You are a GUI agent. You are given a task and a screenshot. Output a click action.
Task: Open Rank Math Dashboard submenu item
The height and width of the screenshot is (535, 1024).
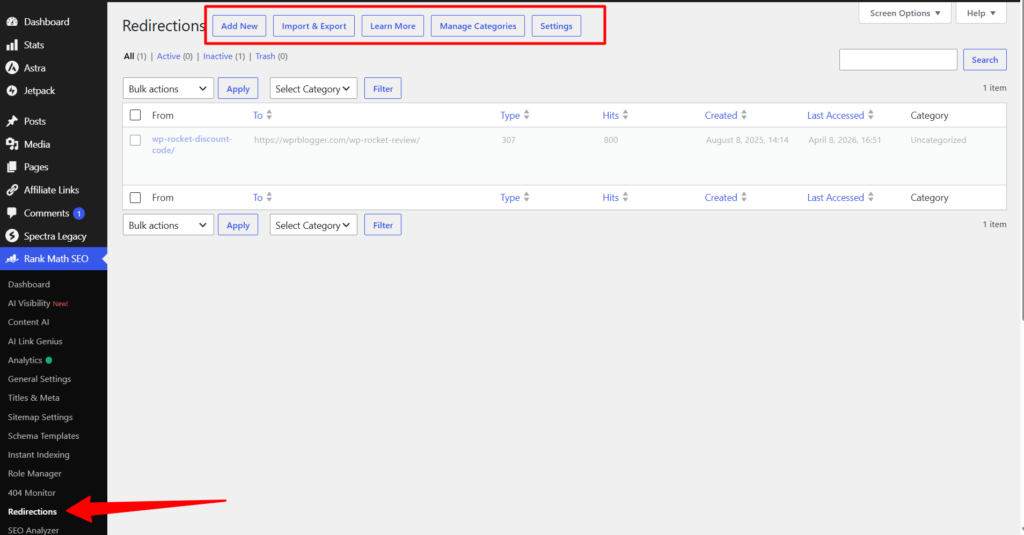tap(29, 284)
